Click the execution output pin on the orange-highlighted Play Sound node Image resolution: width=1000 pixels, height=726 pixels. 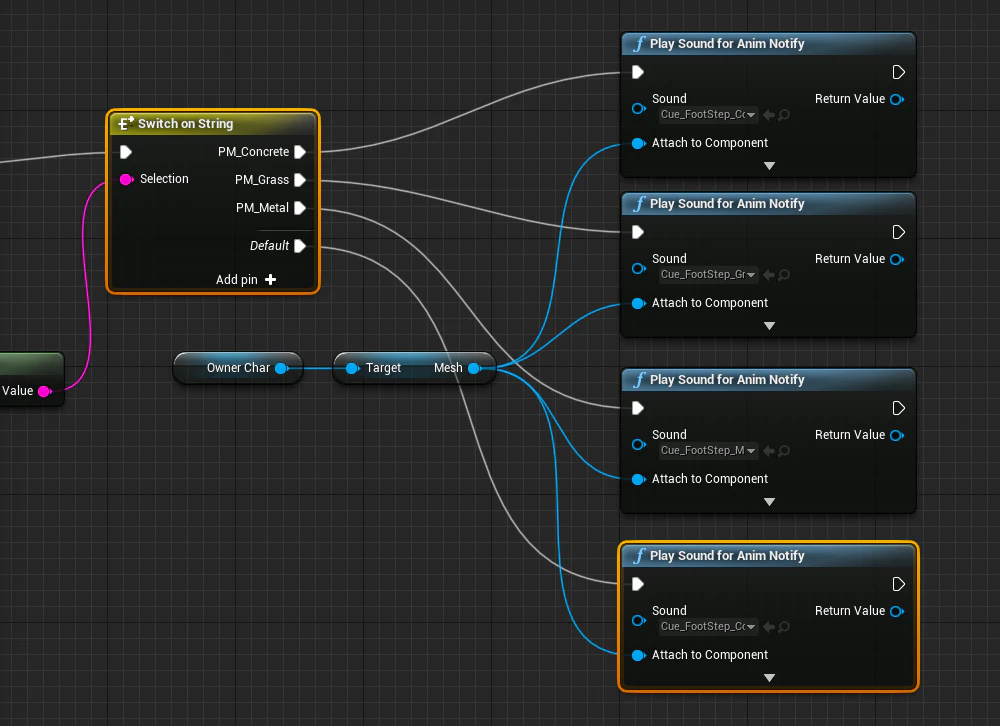coord(898,584)
